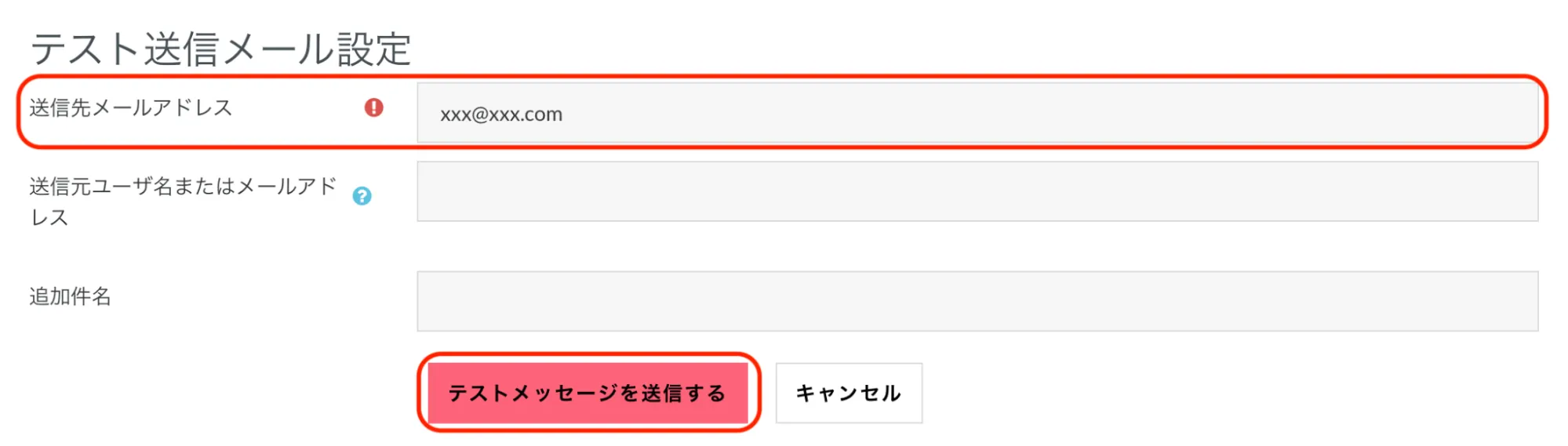Click the テスト送信メール設定 heading
Image resolution: width=1568 pixels, height=446 pixels.
(x=220, y=49)
